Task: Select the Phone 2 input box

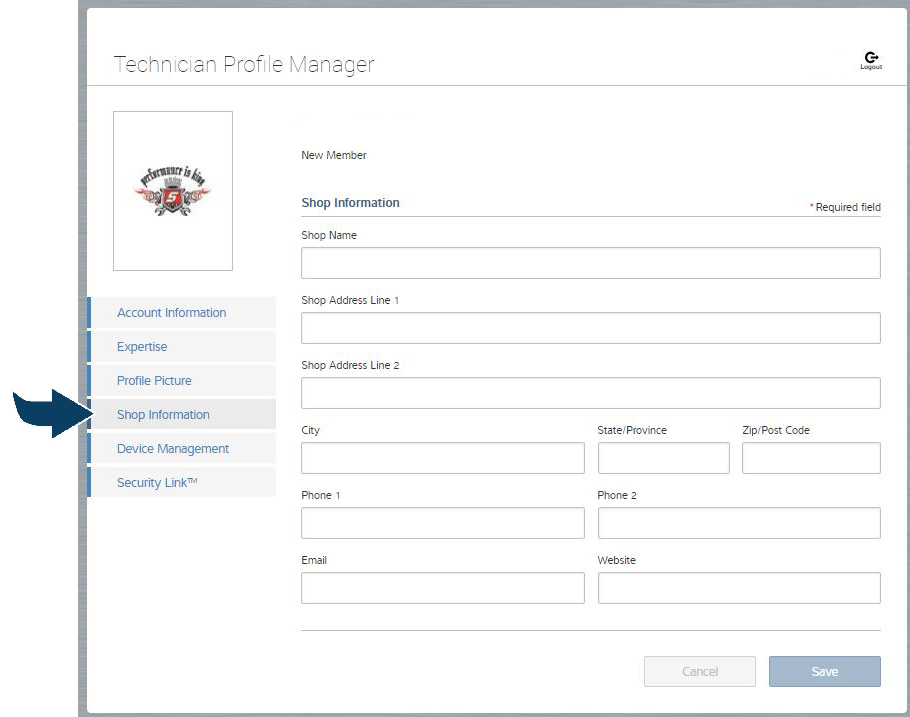Action: click(738, 523)
